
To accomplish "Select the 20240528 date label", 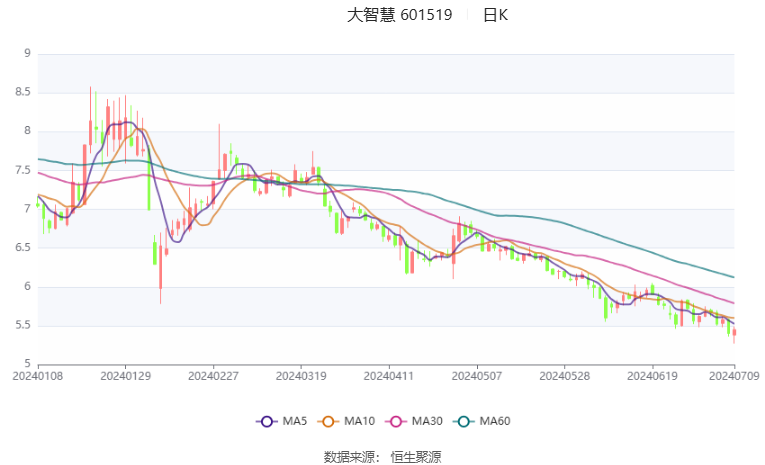I will [564, 376].
